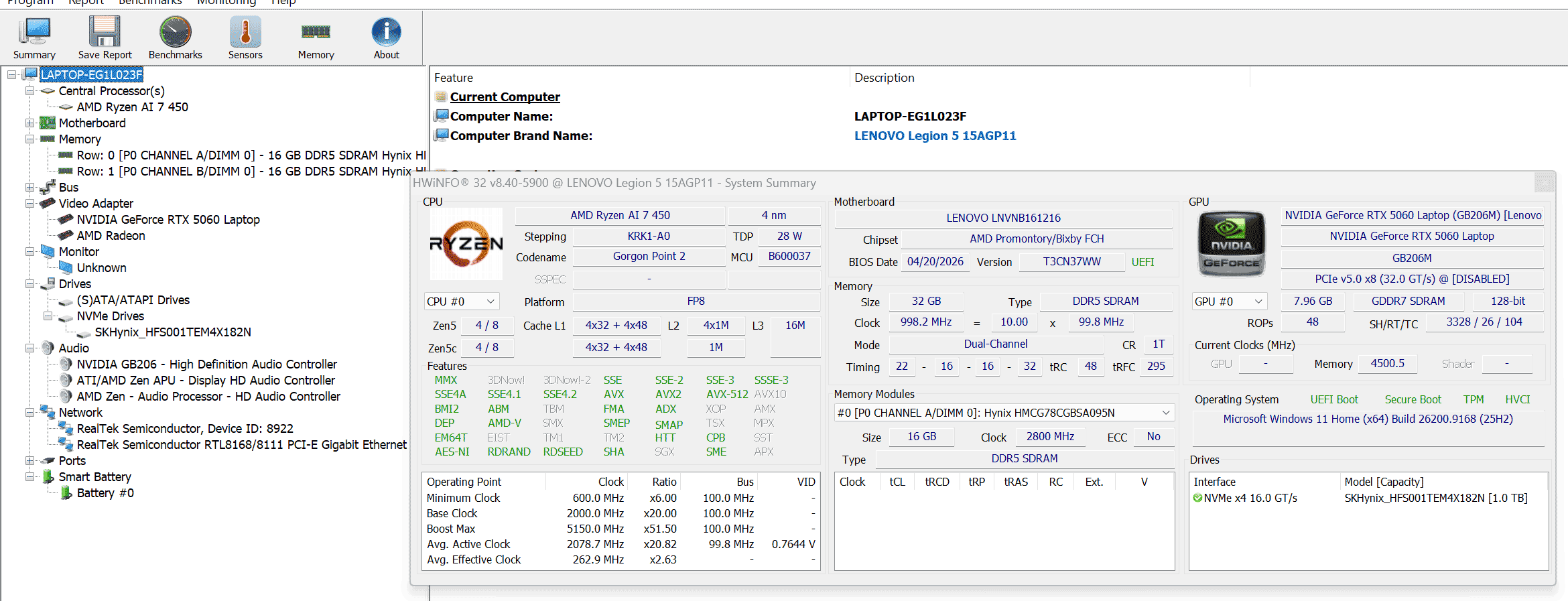The height and width of the screenshot is (601, 1568).
Task: Click the Motherboard node icon
Action: pyautogui.click(x=48, y=123)
